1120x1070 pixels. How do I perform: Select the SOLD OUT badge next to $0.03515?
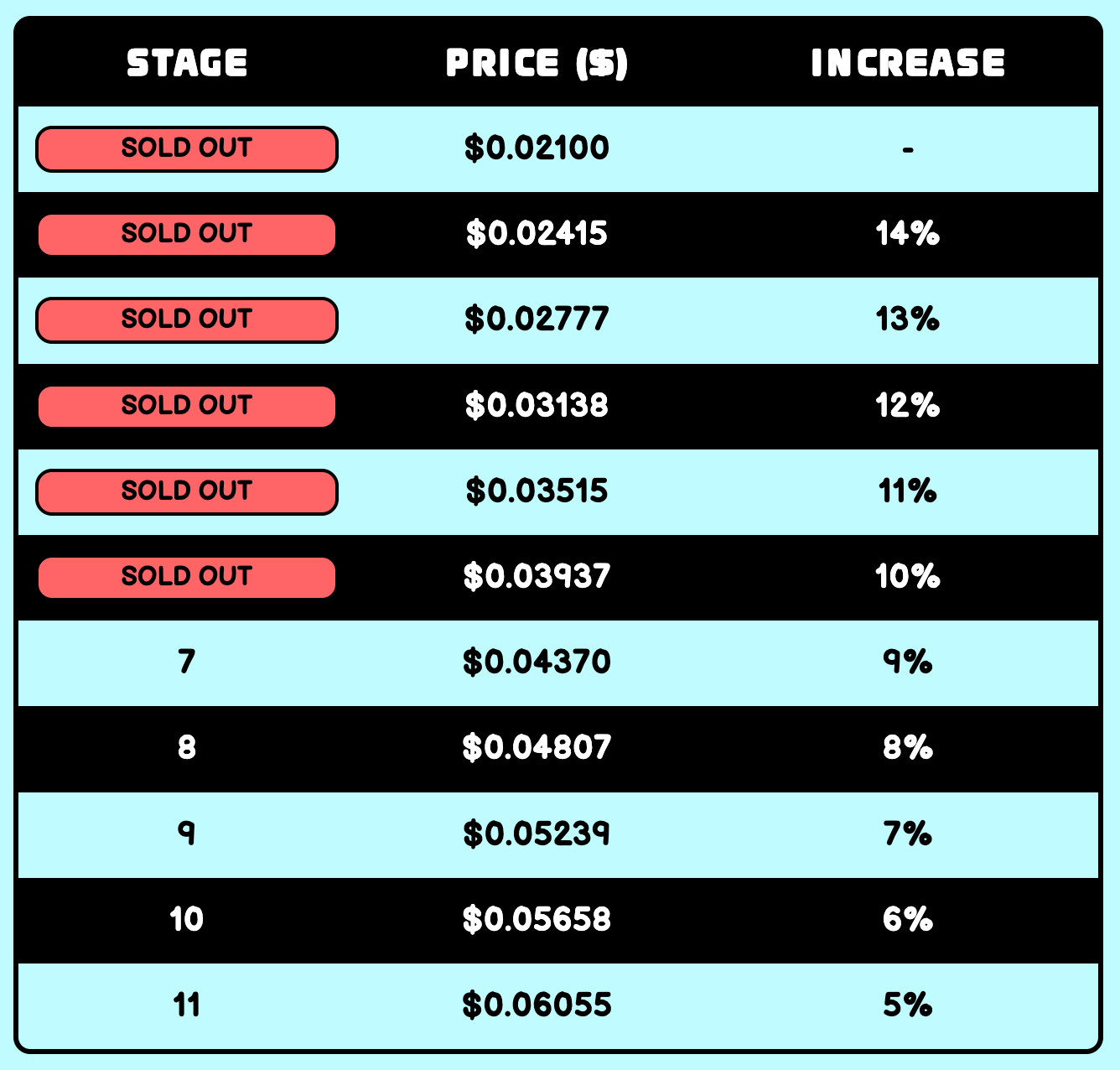point(186,492)
